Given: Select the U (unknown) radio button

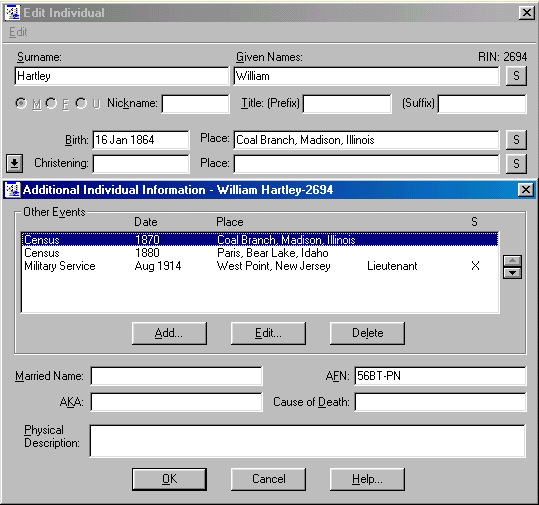Looking at the screenshot, I should point(81,103).
